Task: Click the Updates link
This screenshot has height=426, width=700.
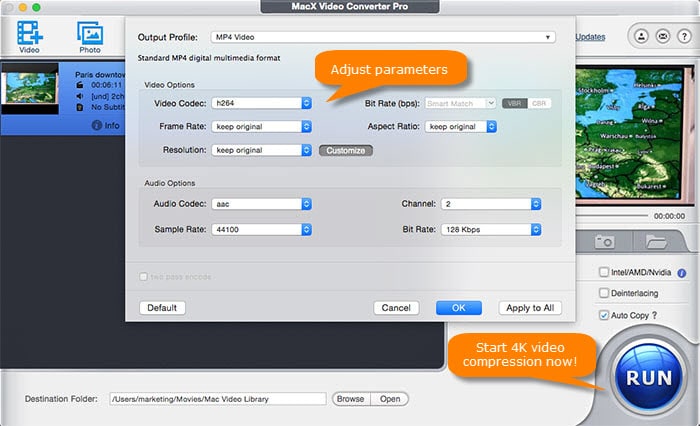Action: point(590,37)
